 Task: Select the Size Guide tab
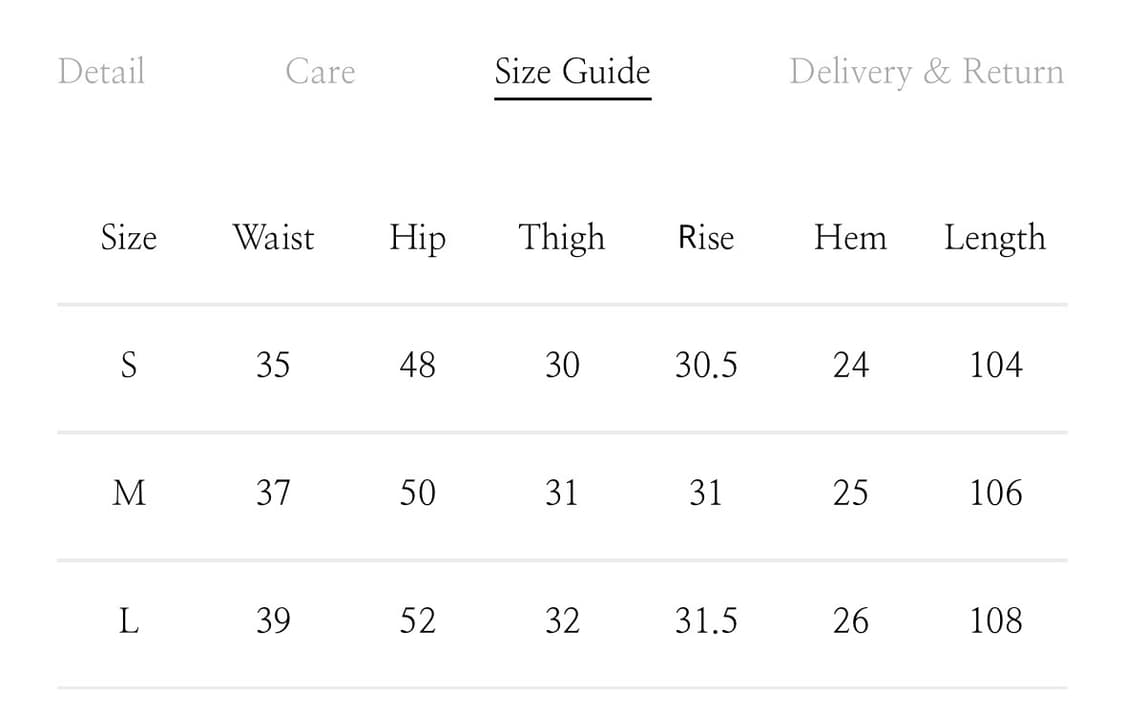(x=571, y=71)
